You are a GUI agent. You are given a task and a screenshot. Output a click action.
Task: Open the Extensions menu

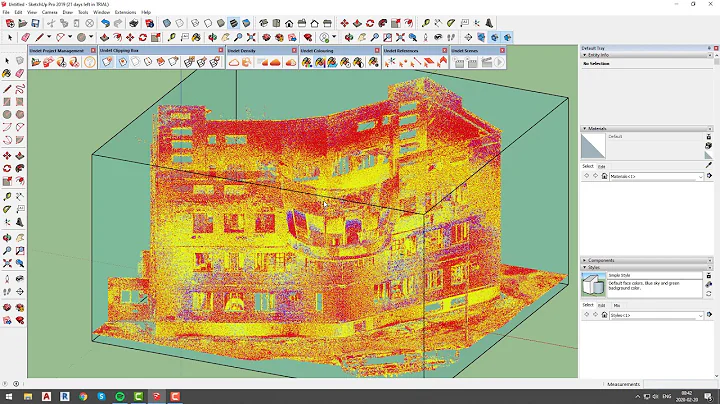125,12
